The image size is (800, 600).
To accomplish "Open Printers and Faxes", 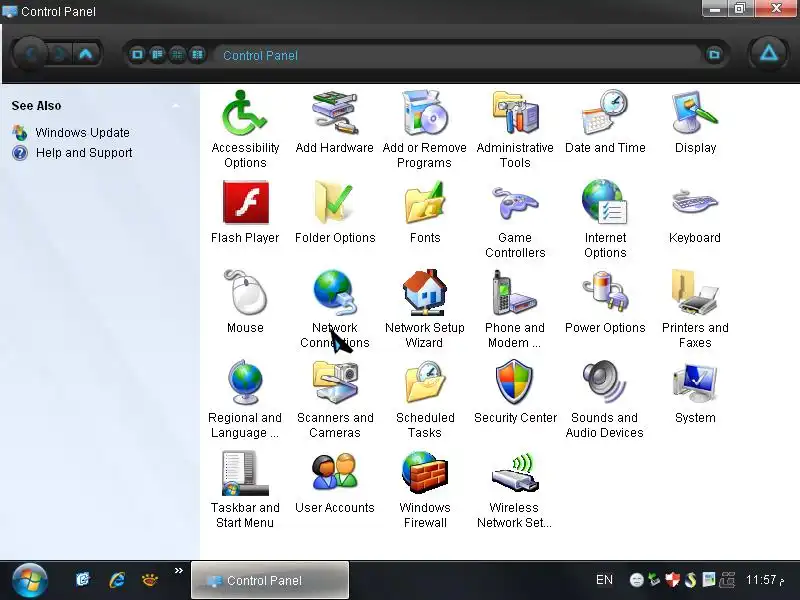I will click(695, 309).
